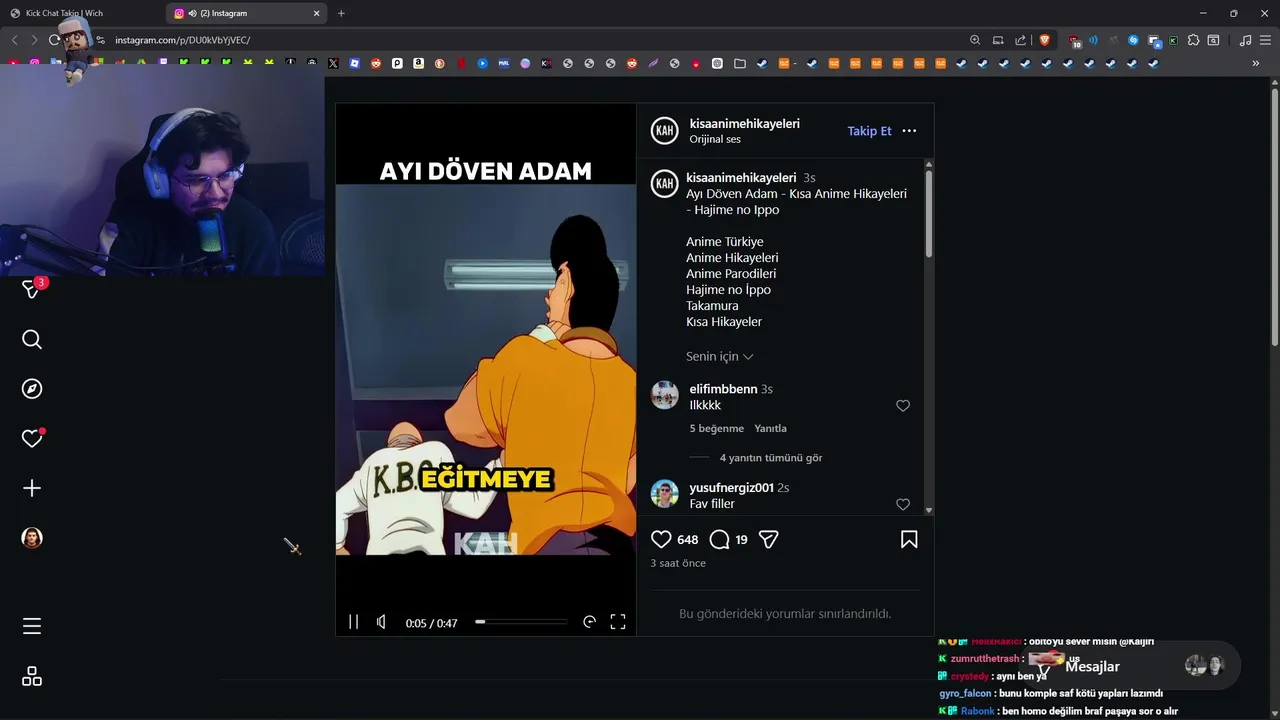Click the comment bubble icon under post
Screen dimensions: 1280x720
point(719,539)
